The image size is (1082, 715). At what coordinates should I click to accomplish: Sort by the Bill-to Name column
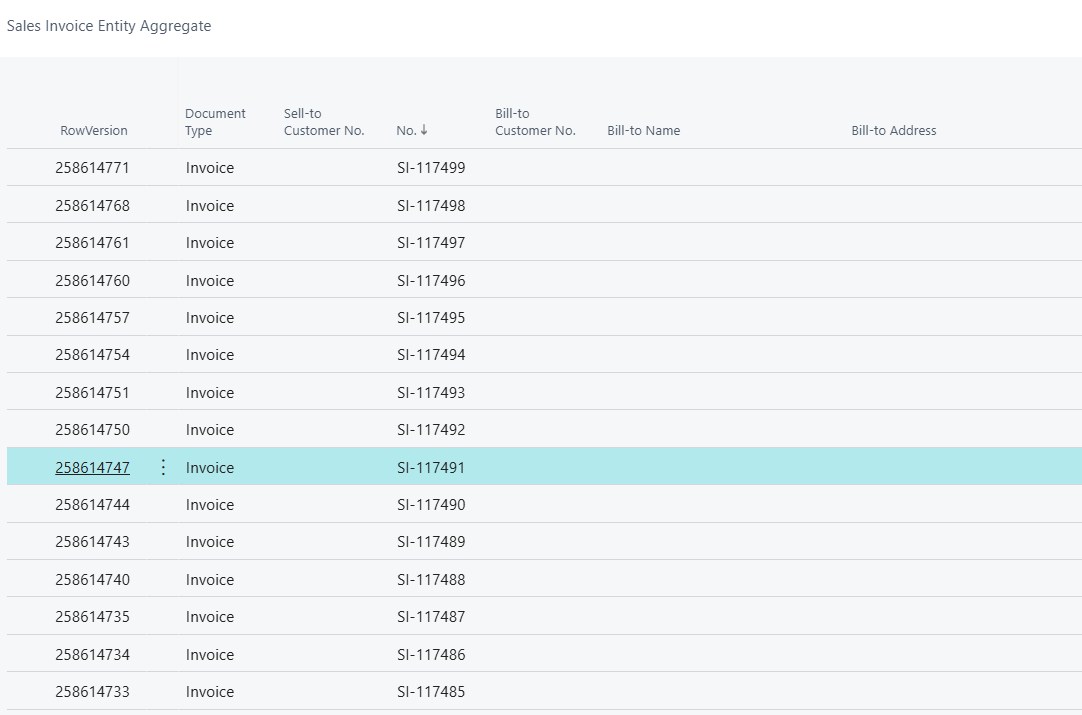[x=643, y=130]
